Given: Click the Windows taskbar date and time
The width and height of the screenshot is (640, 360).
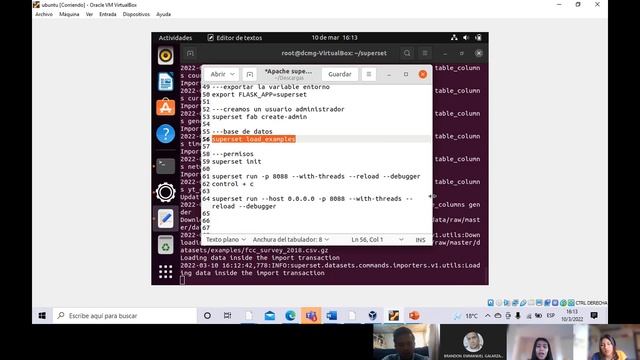Looking at the screenshot, I should click(x=572, y=316).
